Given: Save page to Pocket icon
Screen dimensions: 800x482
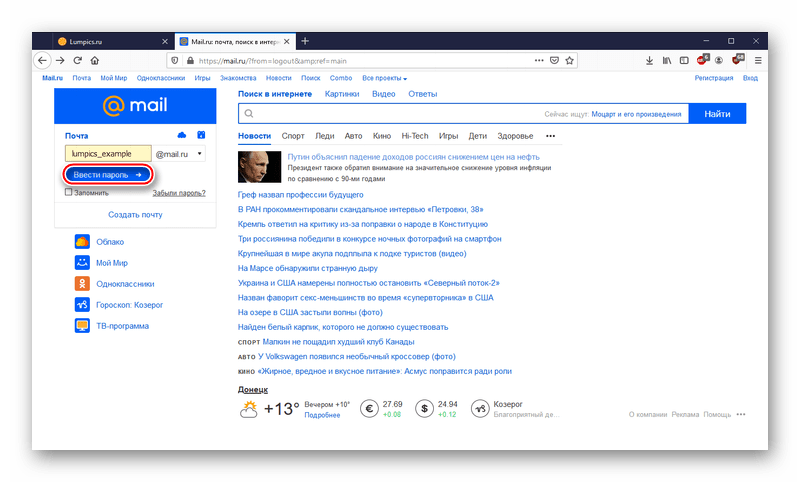Looking at the screenshot, I should [555, 60].
